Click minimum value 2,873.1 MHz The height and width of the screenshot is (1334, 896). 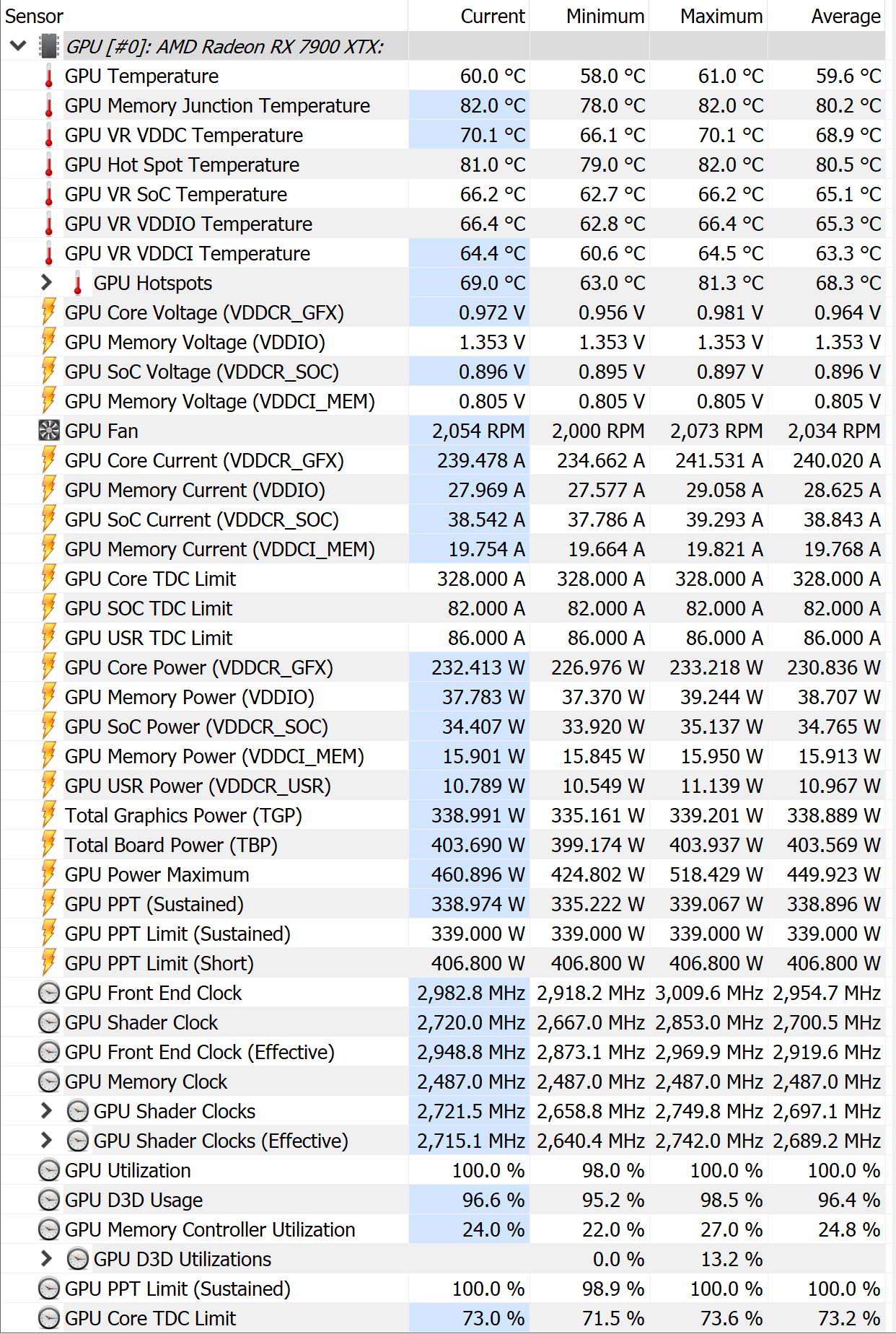pos(591,1052)
